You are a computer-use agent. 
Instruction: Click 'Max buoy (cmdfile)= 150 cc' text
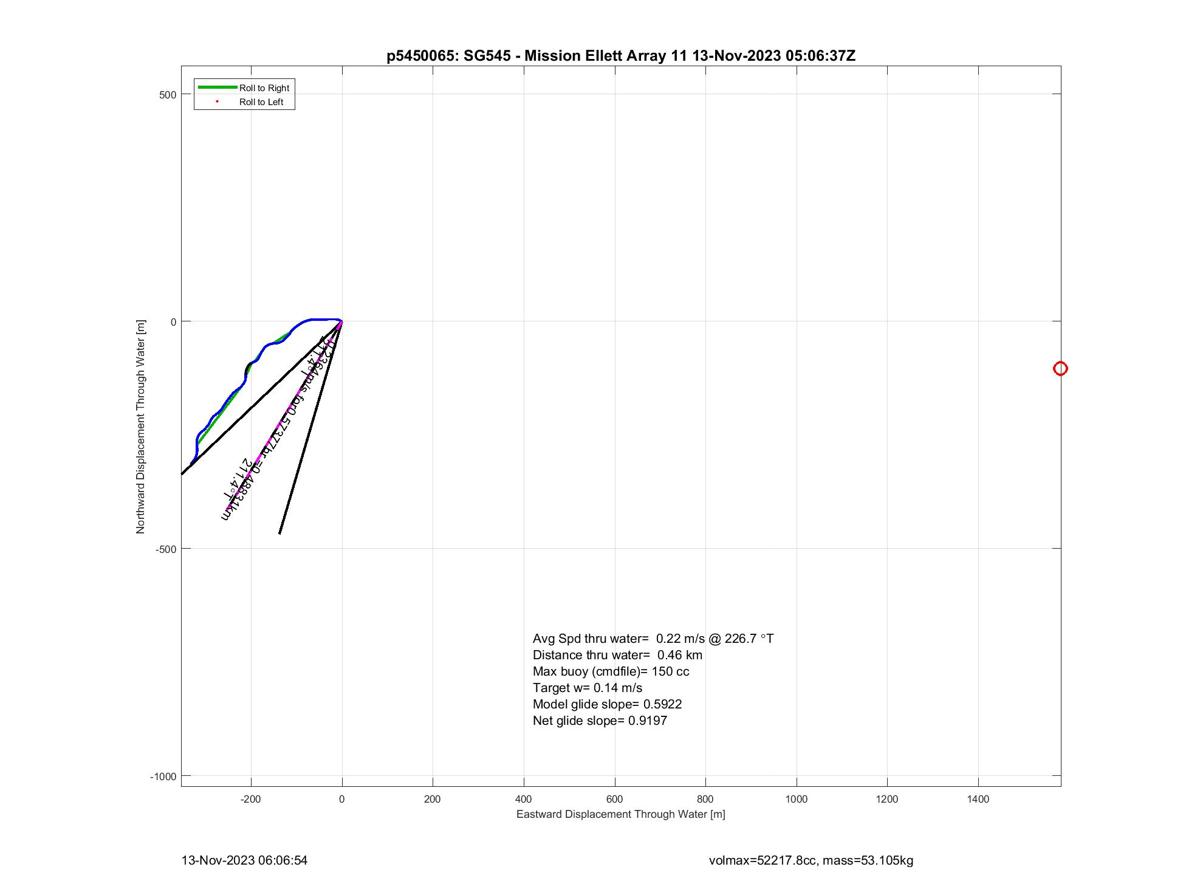click(x=611, y=672)
